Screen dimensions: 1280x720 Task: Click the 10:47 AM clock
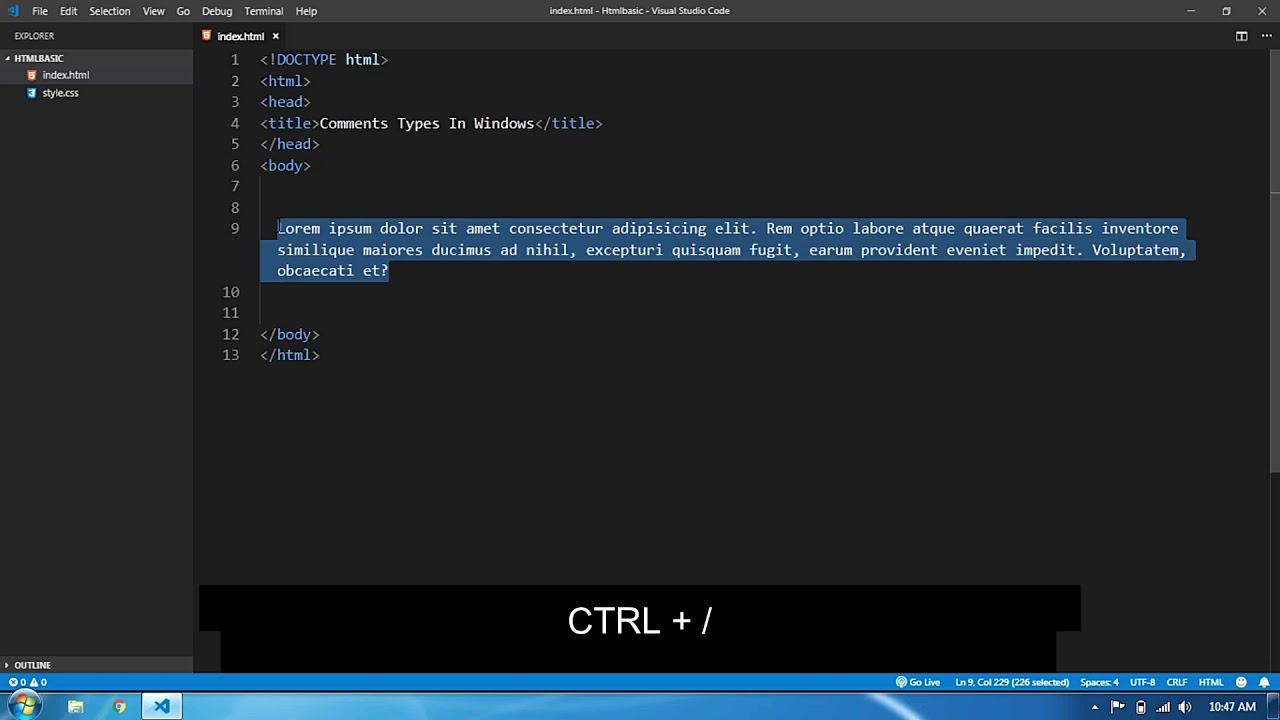click(1231, 707)
